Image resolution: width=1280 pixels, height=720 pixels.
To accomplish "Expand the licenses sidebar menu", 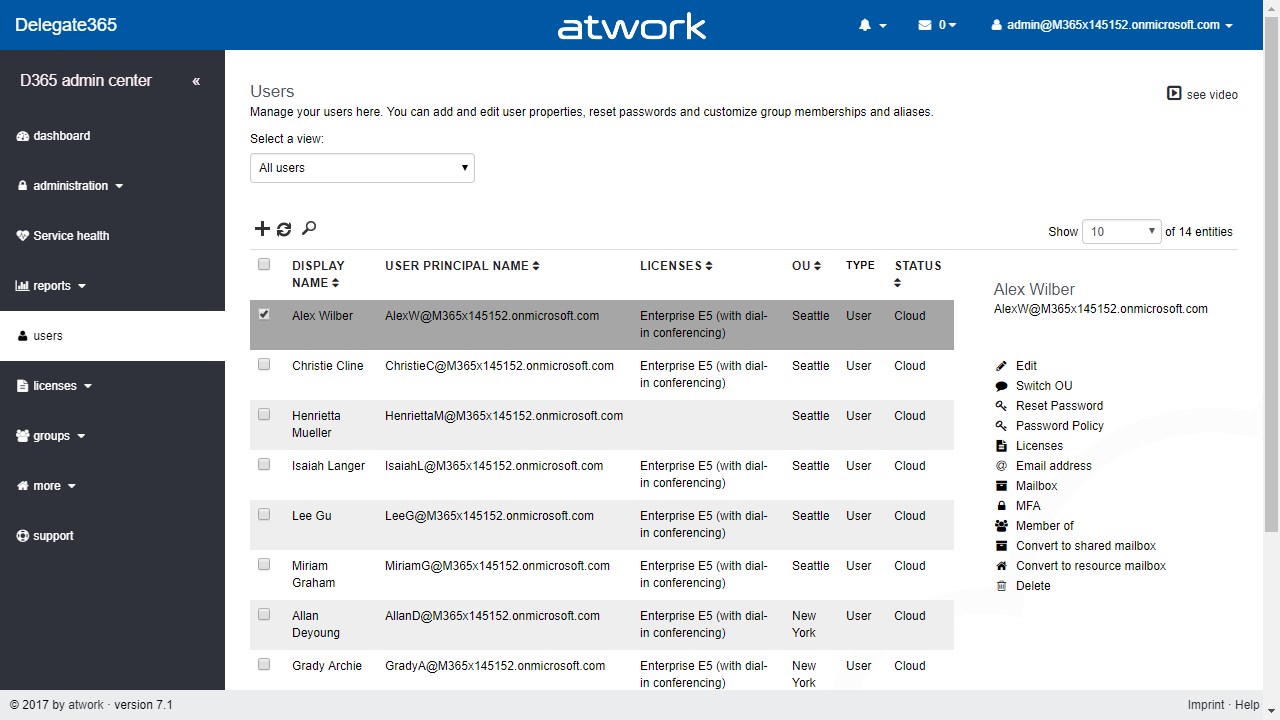I will click(x=54, y=386).
